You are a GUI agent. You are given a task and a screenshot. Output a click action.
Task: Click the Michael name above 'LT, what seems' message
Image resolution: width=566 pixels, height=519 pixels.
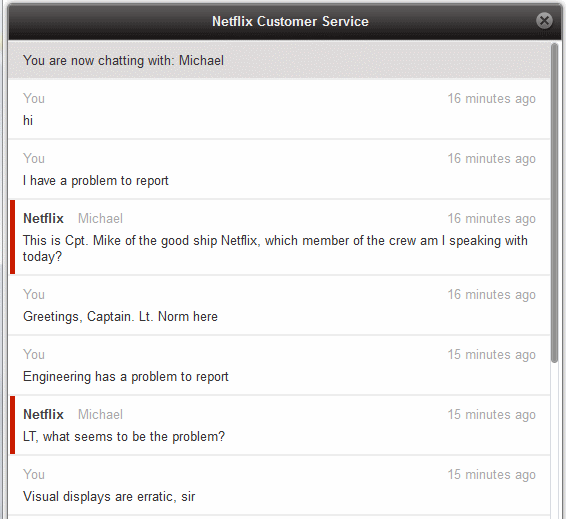coord(100,414)
